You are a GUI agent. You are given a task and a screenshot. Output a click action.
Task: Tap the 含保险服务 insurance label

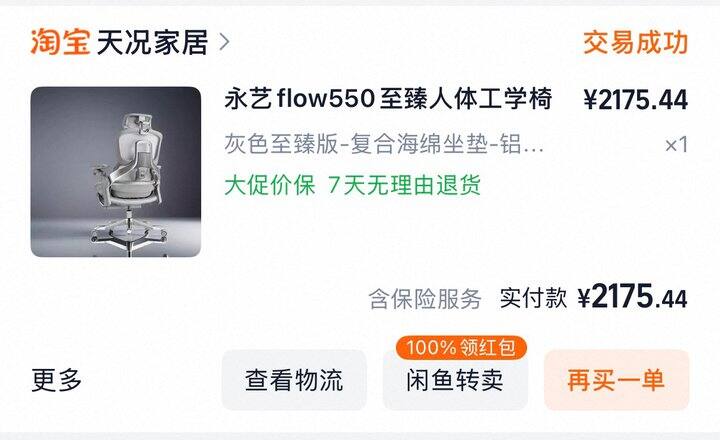point(425,299)
